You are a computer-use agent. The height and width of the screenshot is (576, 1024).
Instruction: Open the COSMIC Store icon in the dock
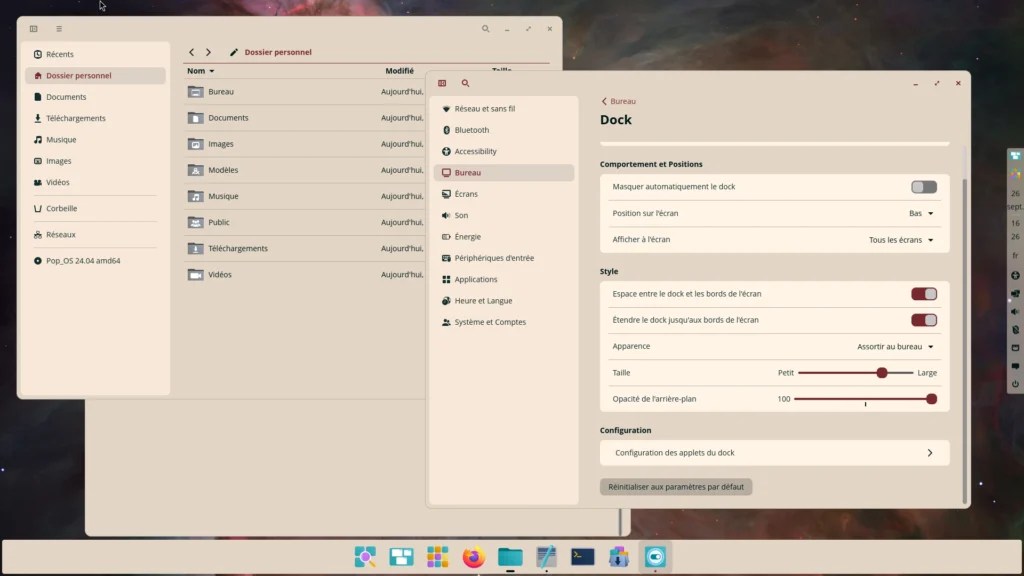pyautogui.click(x=618, y=556)
